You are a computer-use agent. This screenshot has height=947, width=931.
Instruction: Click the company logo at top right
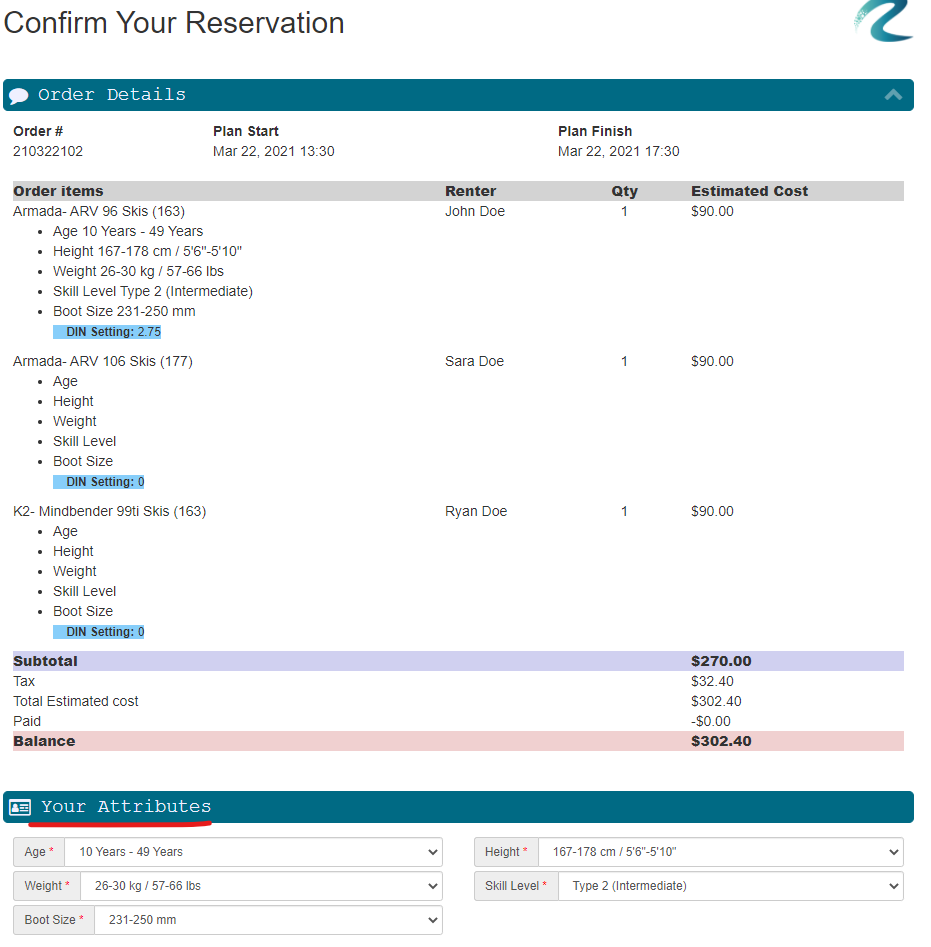pos(884,21)
